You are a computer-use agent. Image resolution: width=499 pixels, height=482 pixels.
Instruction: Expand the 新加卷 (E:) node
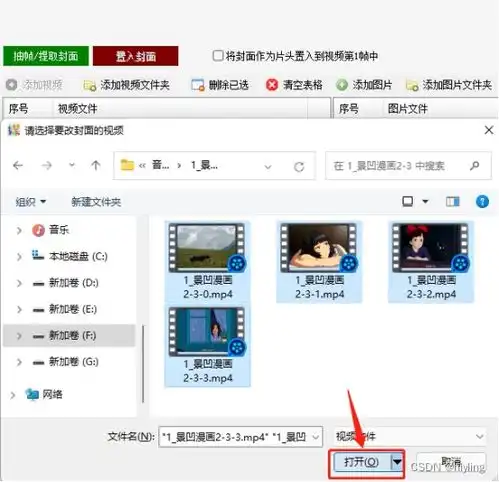point(19,310)
